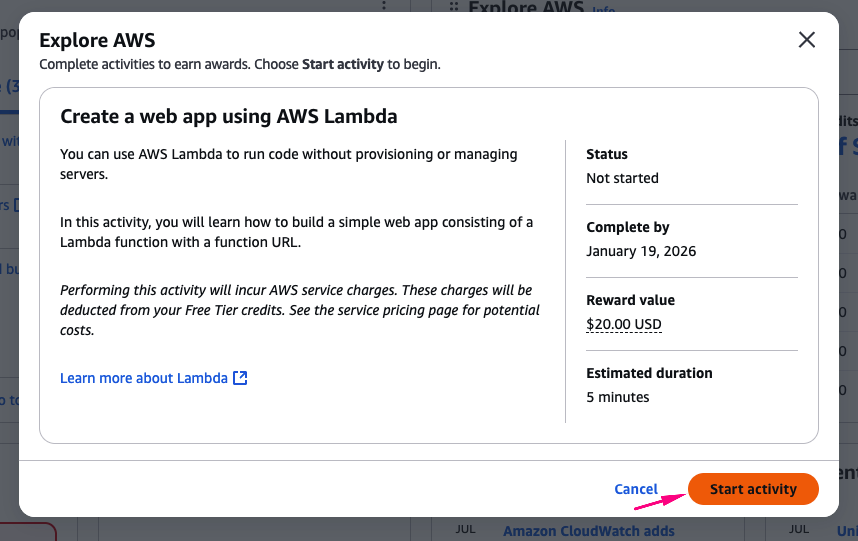Click drag handle beside Explore AWS widget title

pos(453,7)
